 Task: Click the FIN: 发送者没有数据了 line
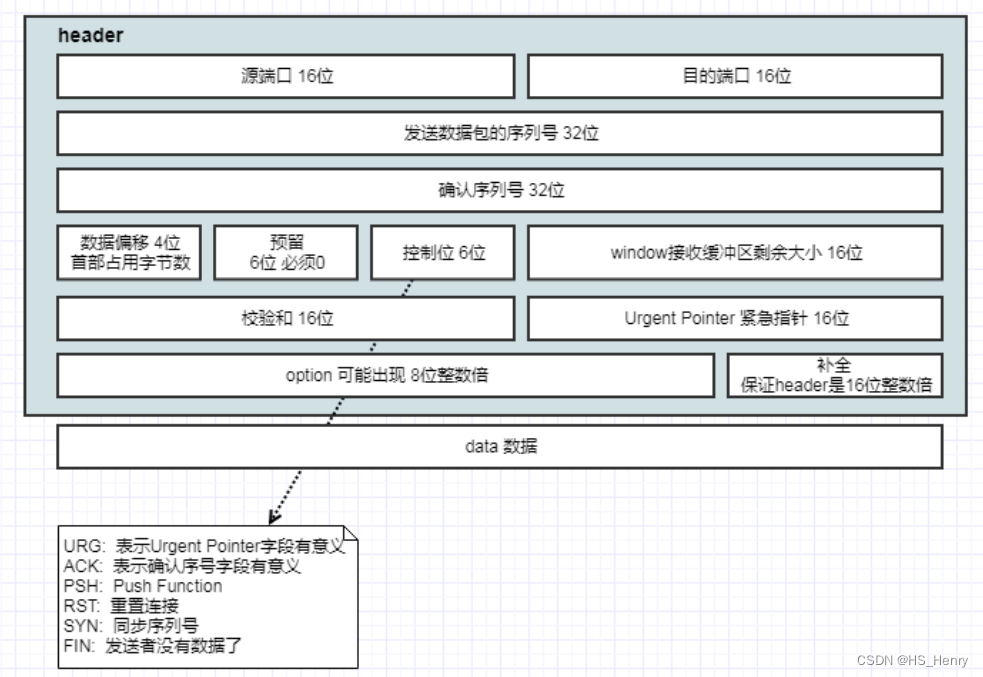coord(152,646)
